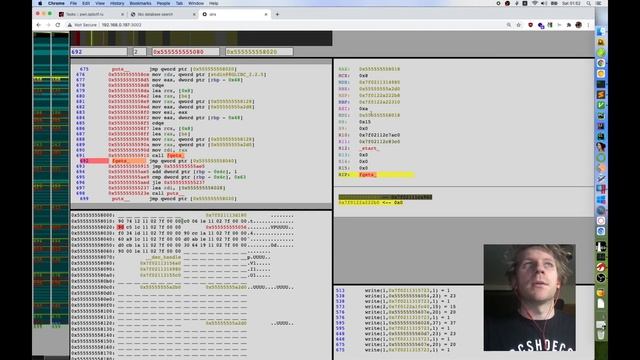Open a new tab with plus button
The image size is (640, 360).
[277, 14]
